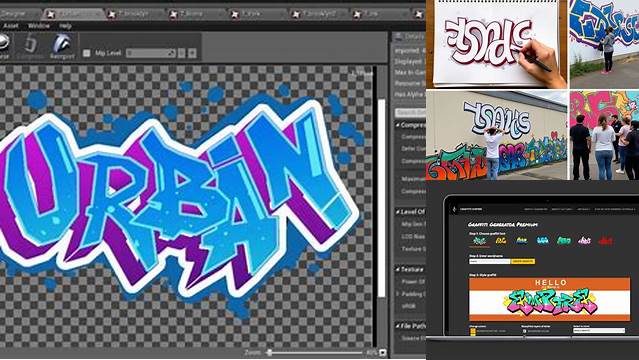Click the yellow color checkbox under the preview
The width and height of the screenshot is (639, 360).
point(473,331)
